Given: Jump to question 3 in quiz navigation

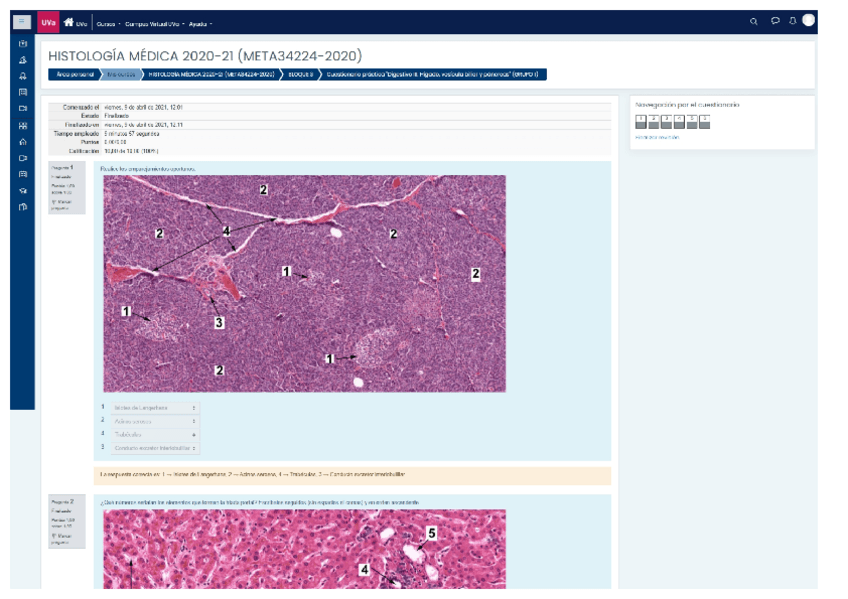Looking at the screenshot, I should coord(666,122).
